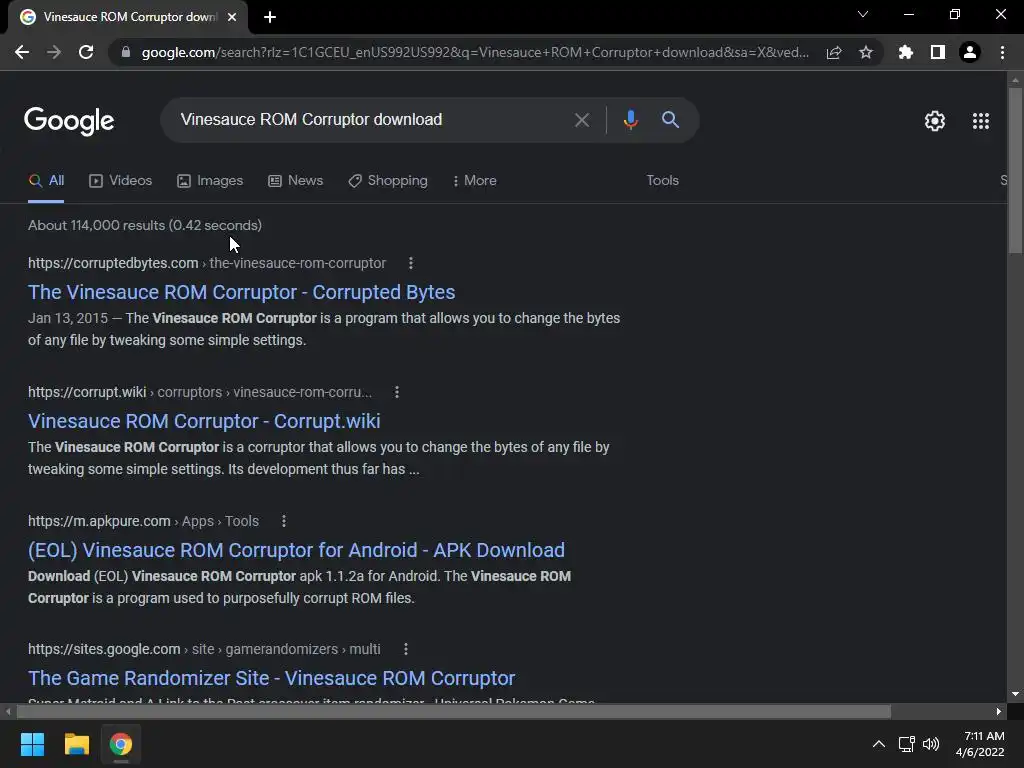Go to the Google logo homepage
The height and width of the screenshot is (768, 1024).
tap(69, 121)
